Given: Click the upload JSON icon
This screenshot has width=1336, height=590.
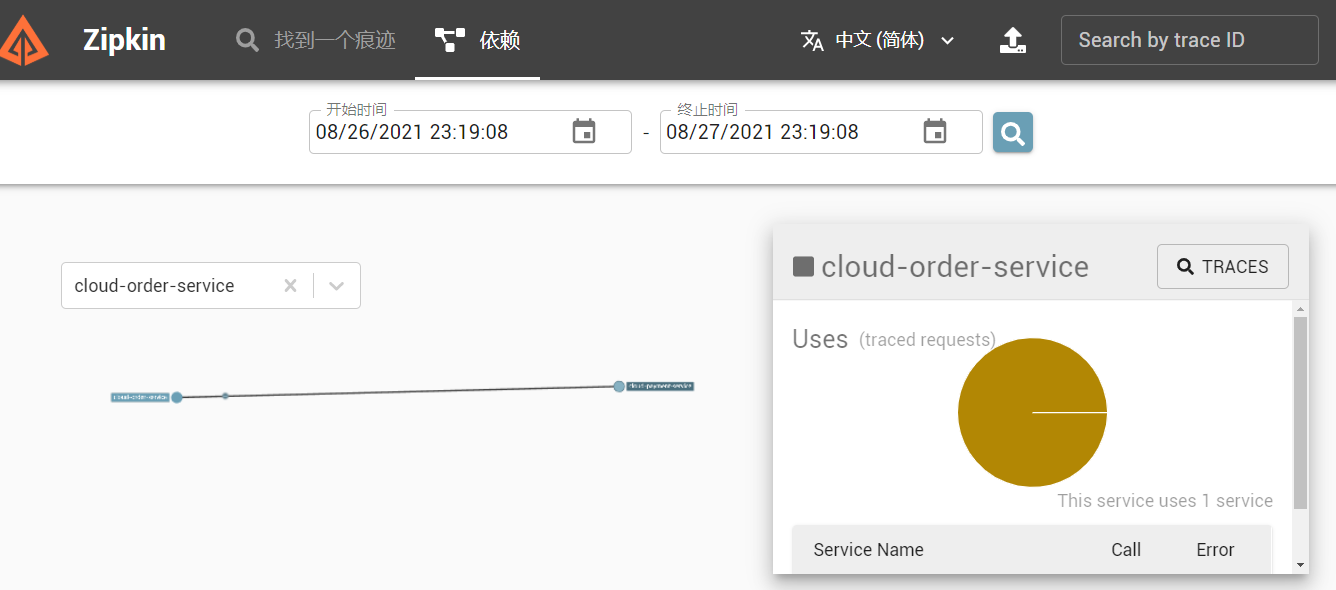Looking at the screenshot, I should point(1013,40).
